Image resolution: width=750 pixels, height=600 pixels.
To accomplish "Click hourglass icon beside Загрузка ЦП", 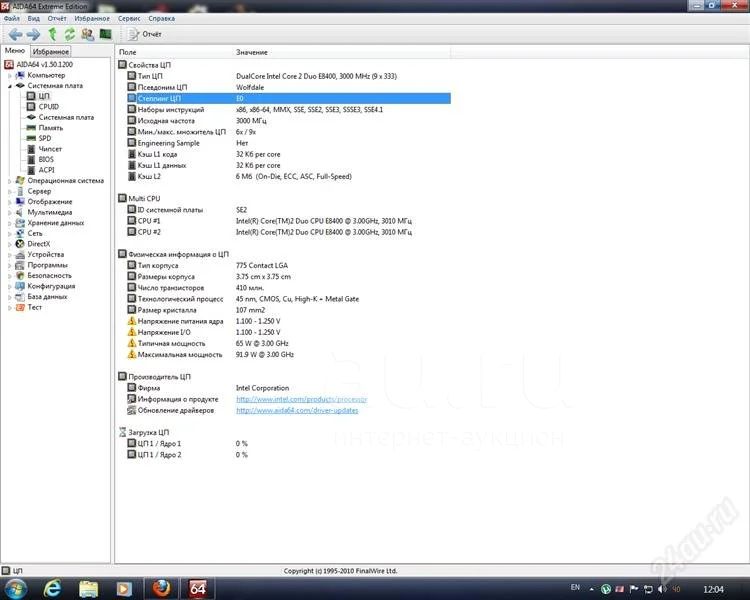I will click(122, 432).
